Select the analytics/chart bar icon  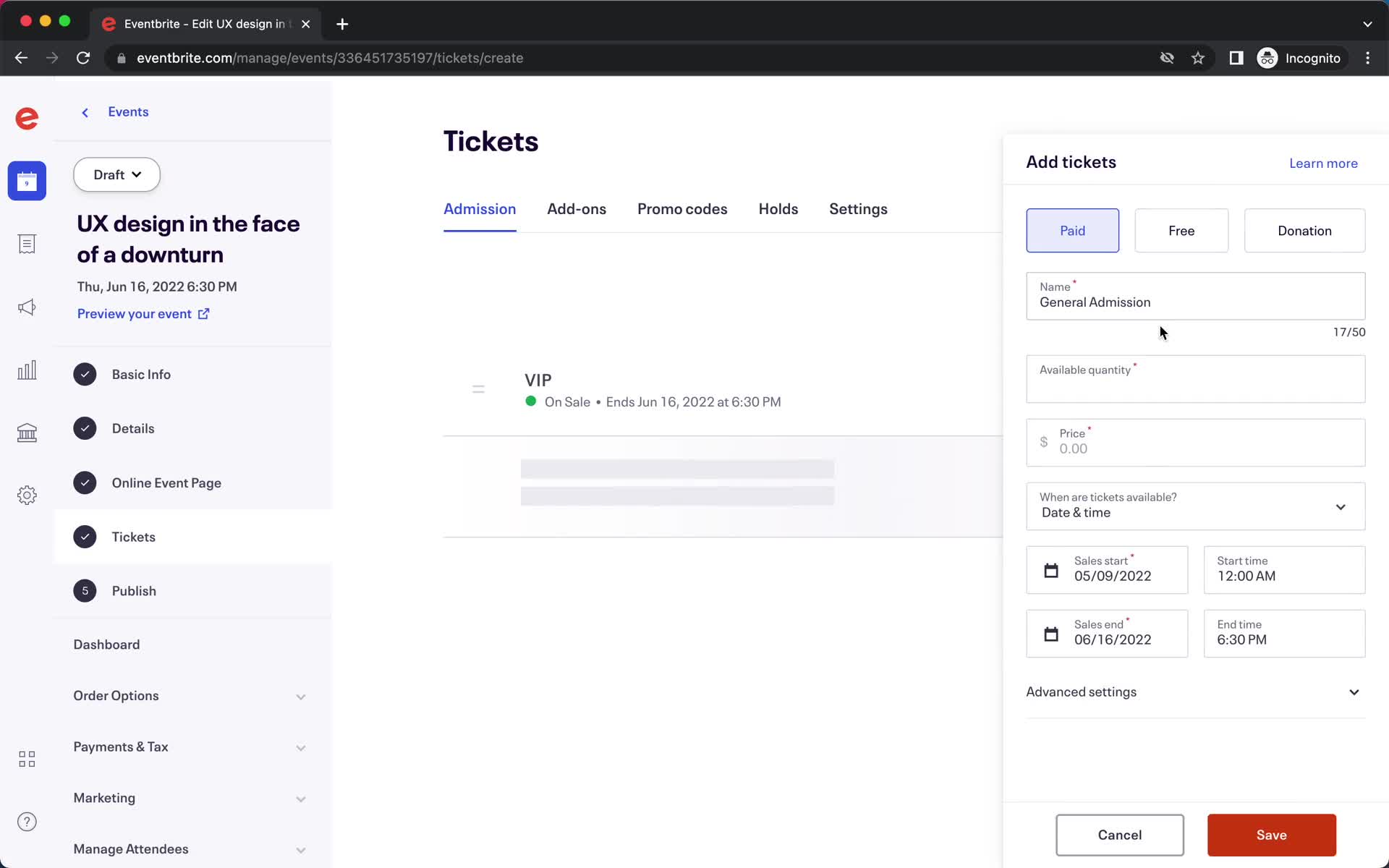pyautogui.click(x=27, y=369)
